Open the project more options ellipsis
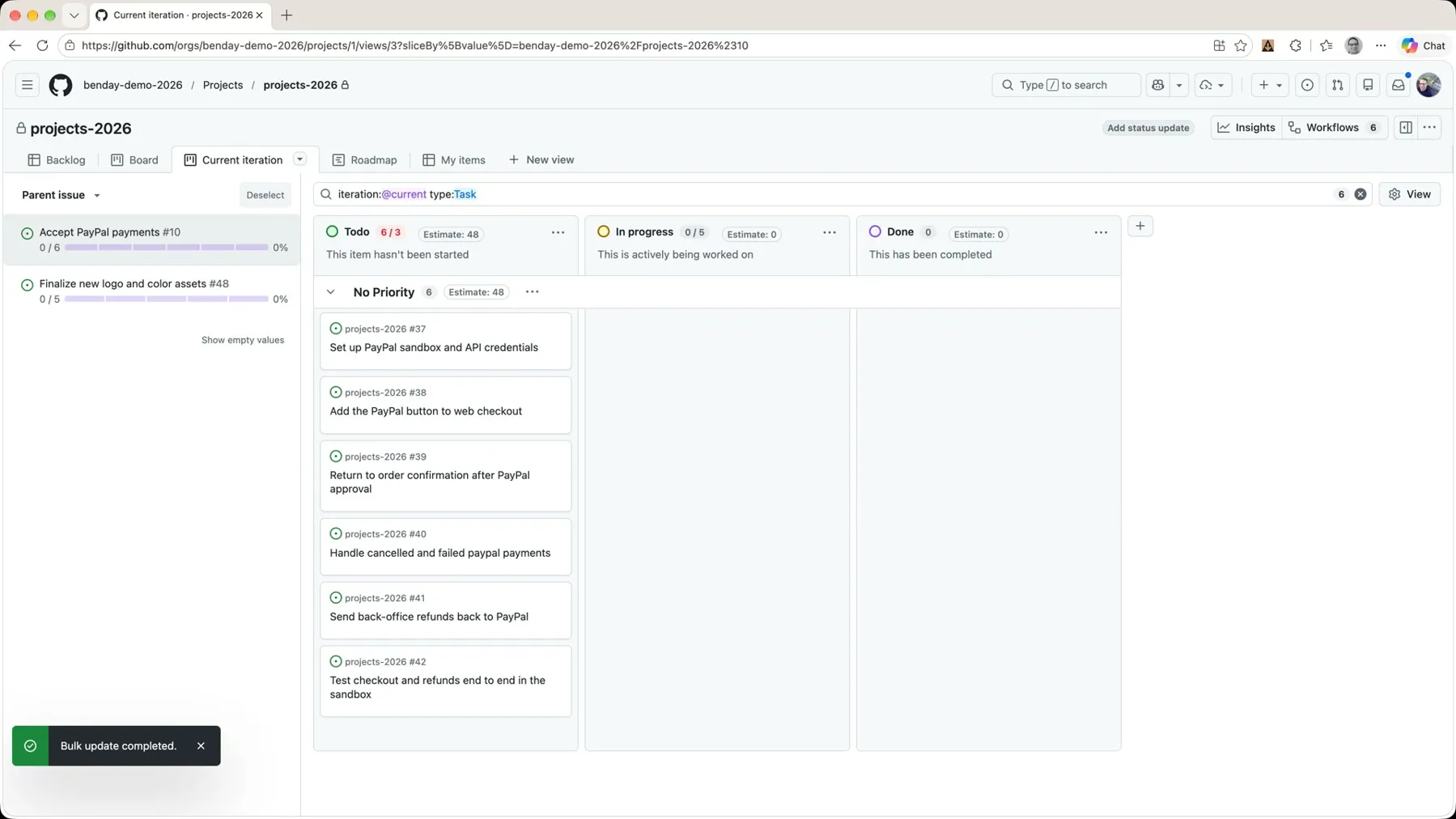 pyautogui.click(x=1429, y=128)
